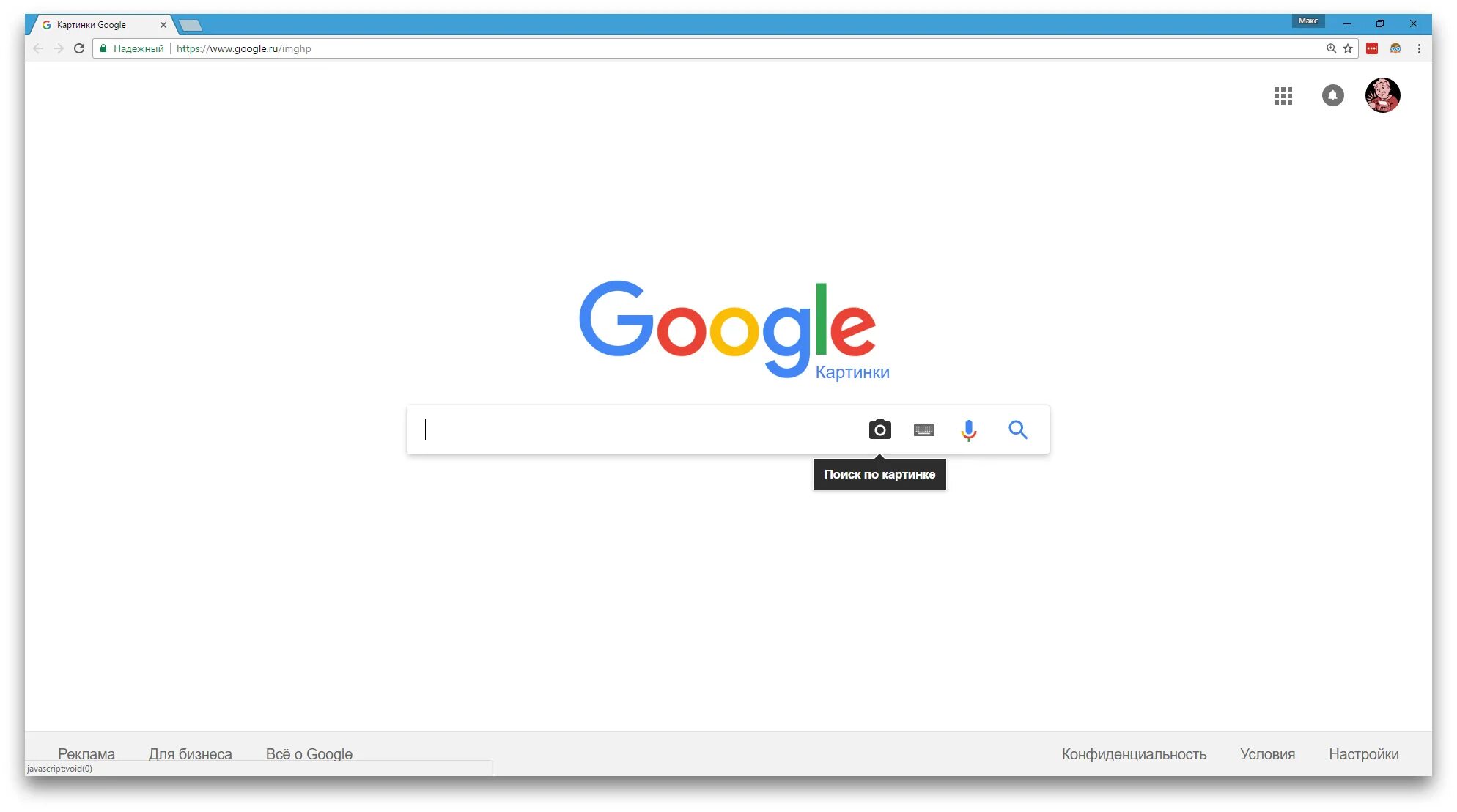Open search by image camera icon
The height and width of the screenshot is (812, 1457).
tap(879, 429)
